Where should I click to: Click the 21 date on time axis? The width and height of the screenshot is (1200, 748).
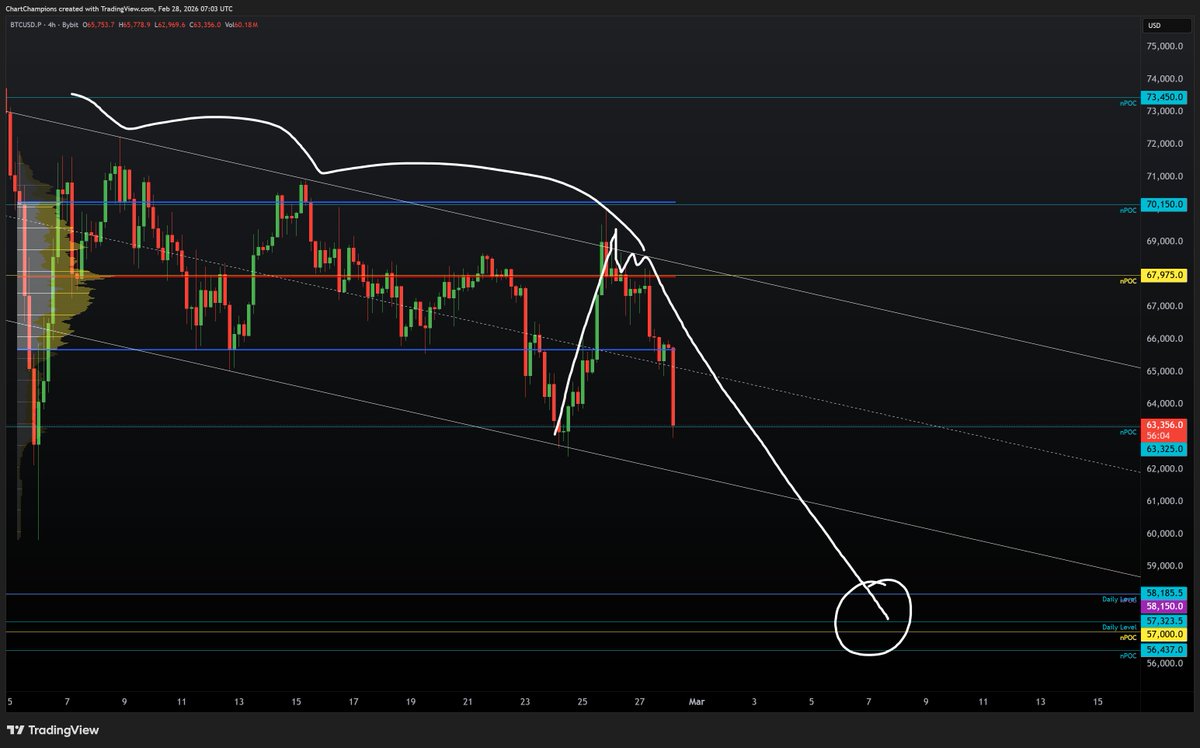[468, 702]
